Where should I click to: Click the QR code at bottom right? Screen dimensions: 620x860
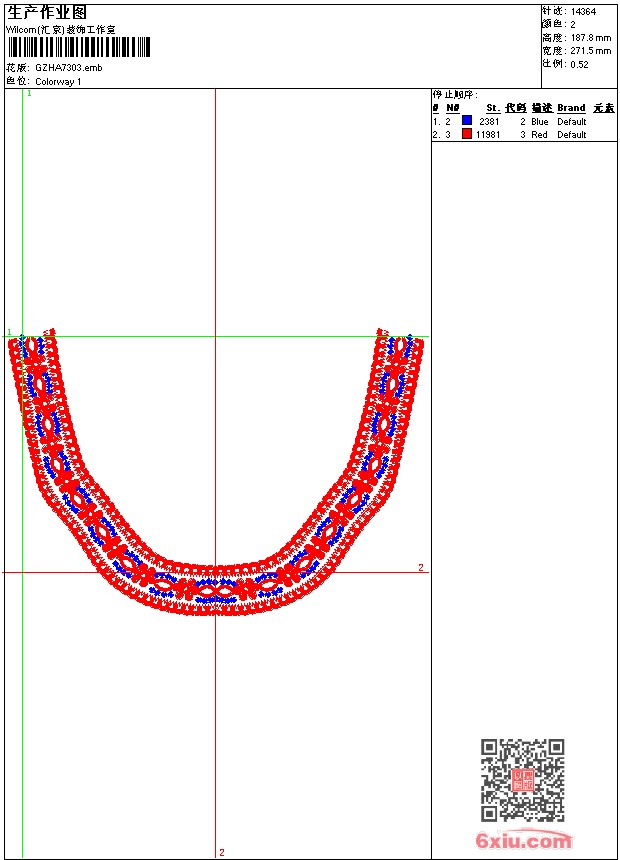click(x=522, y=780)
